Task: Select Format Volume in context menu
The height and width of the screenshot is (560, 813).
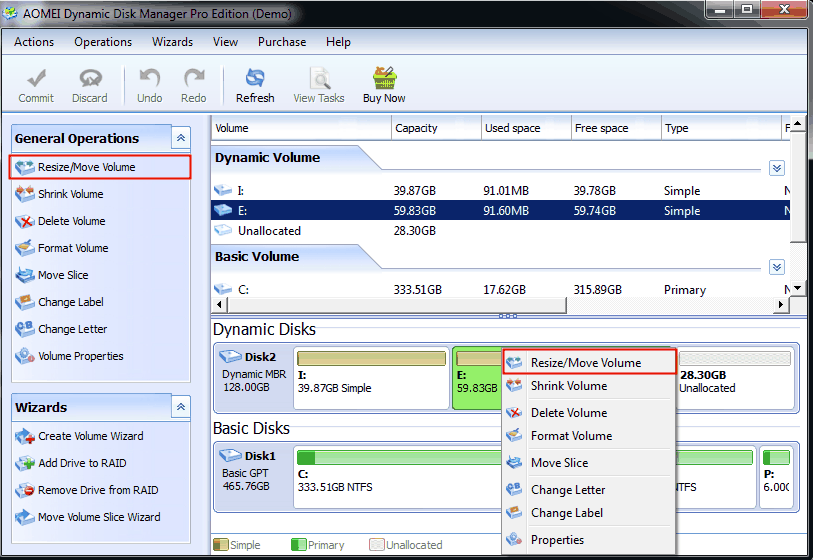Action: (x=590, y=436)
